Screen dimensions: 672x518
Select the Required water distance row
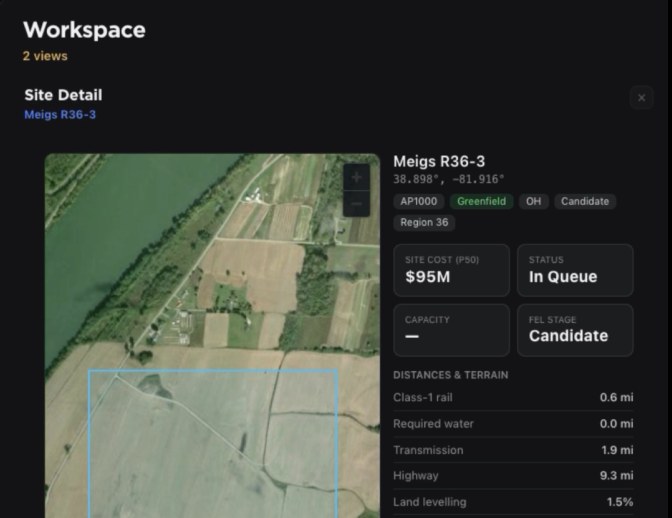click(x=513, y=424)
